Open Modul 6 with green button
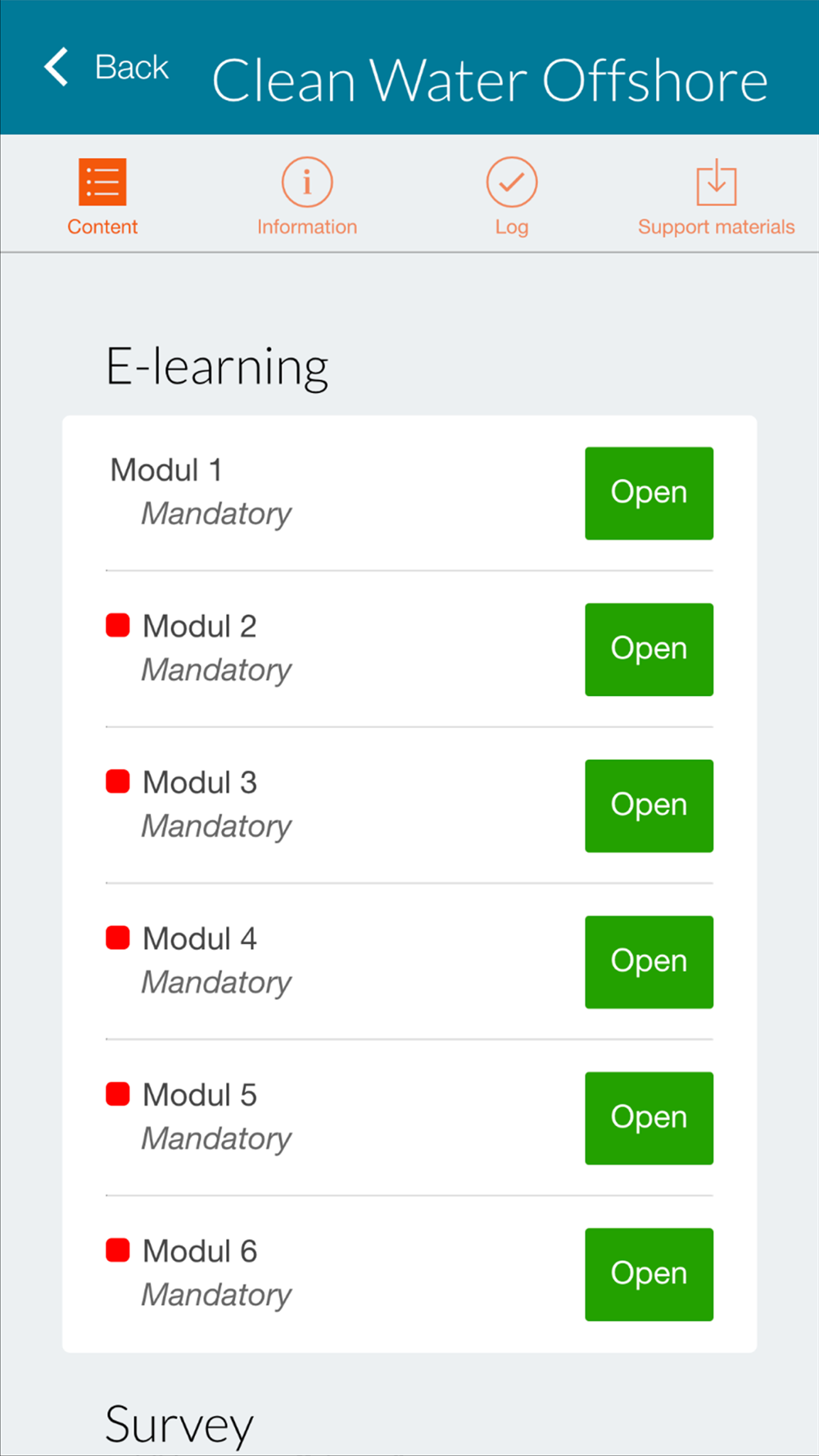 tap(649, 1274)
